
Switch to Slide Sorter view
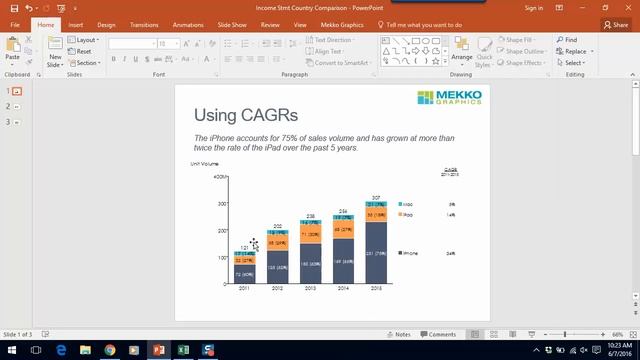(x=494, y=334)
